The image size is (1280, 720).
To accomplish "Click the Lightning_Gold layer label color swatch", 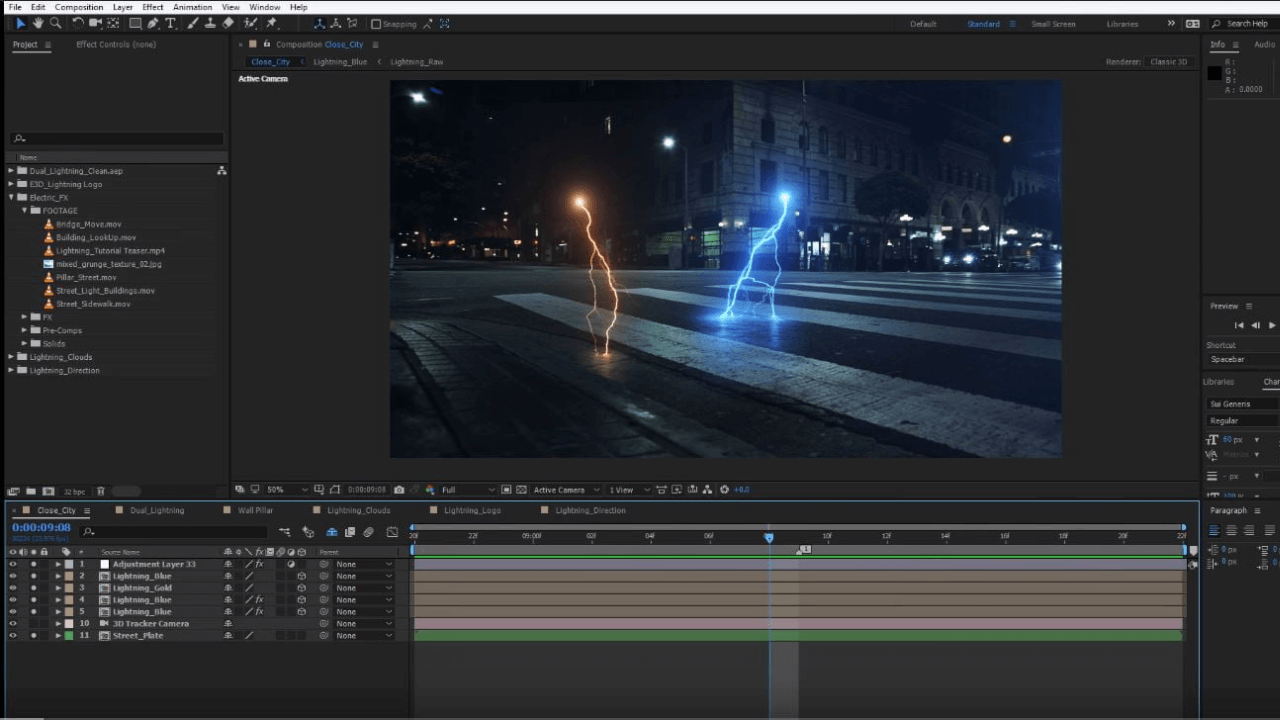I will pos(69,588).
